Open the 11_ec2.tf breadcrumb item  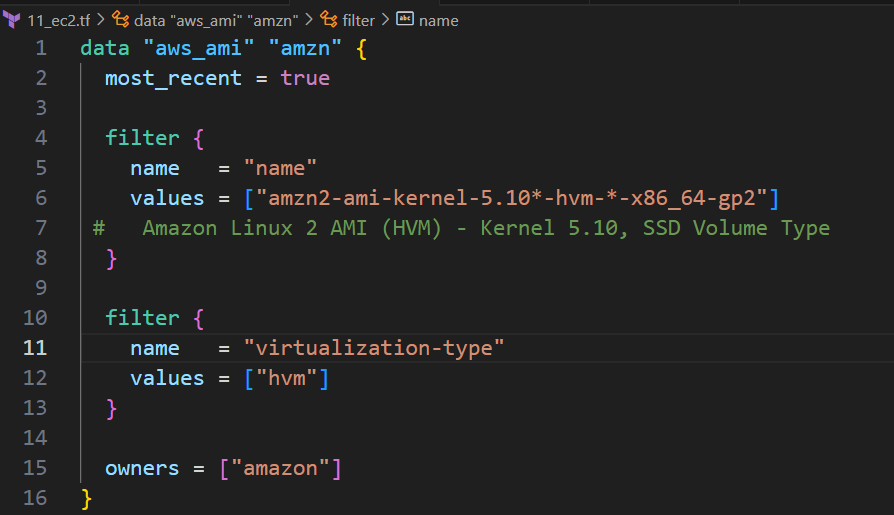coord(59,21)
